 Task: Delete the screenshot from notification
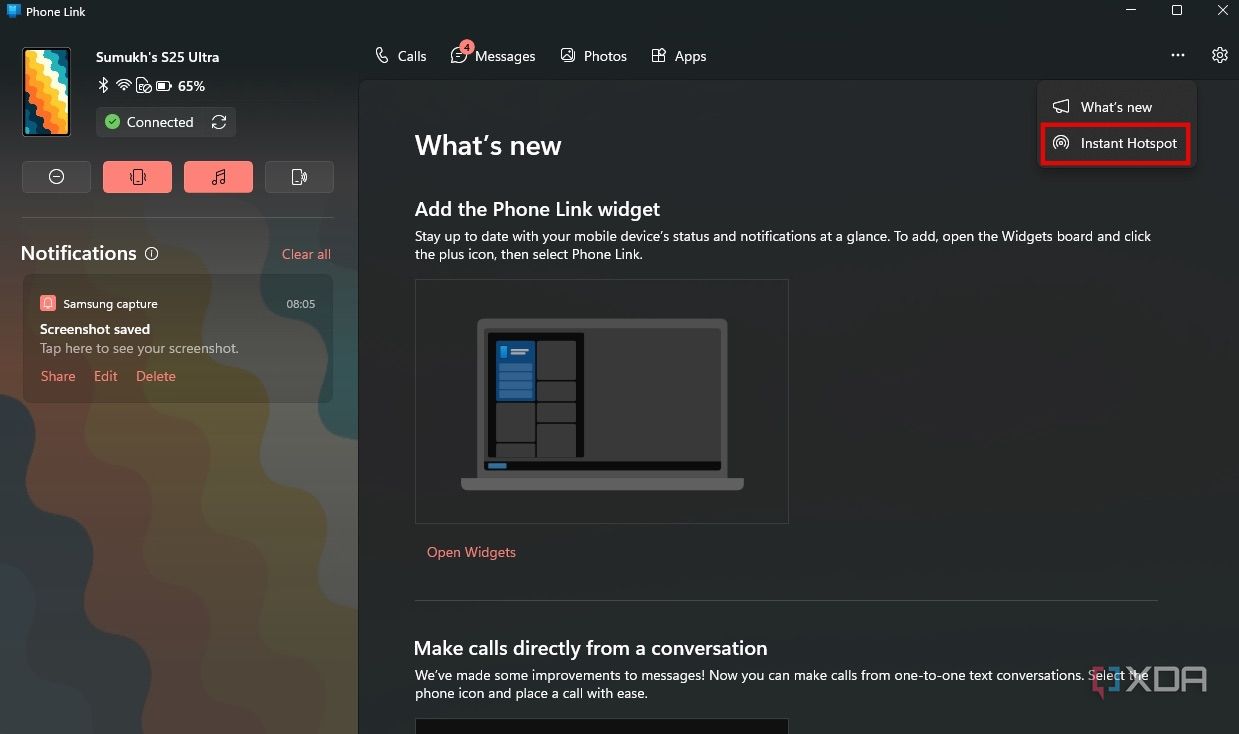click(156, 376)
